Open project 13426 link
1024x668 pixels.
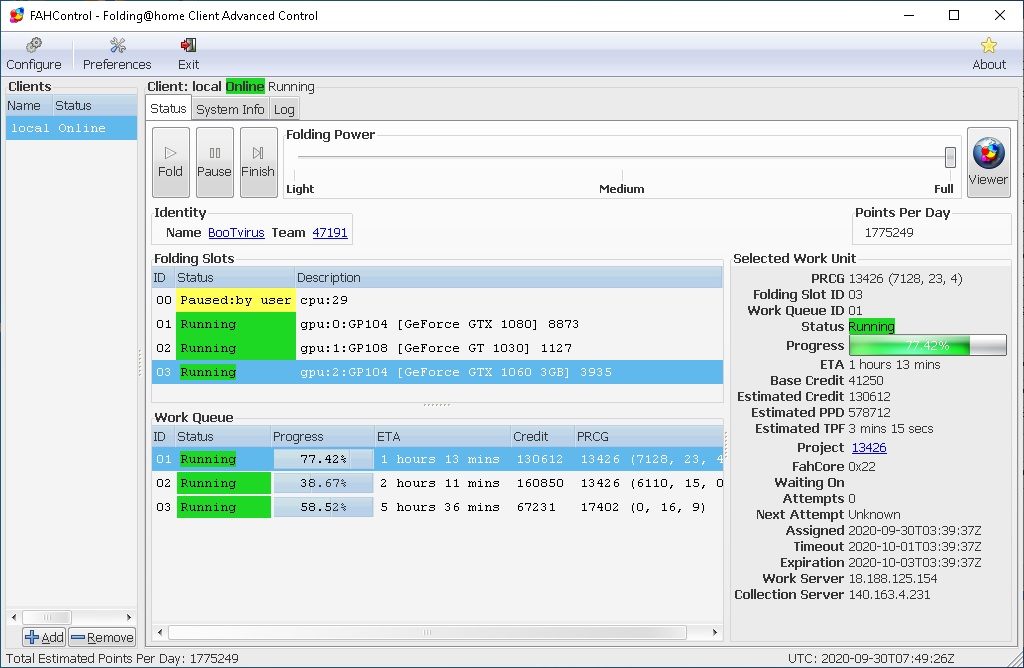(869, 447)
